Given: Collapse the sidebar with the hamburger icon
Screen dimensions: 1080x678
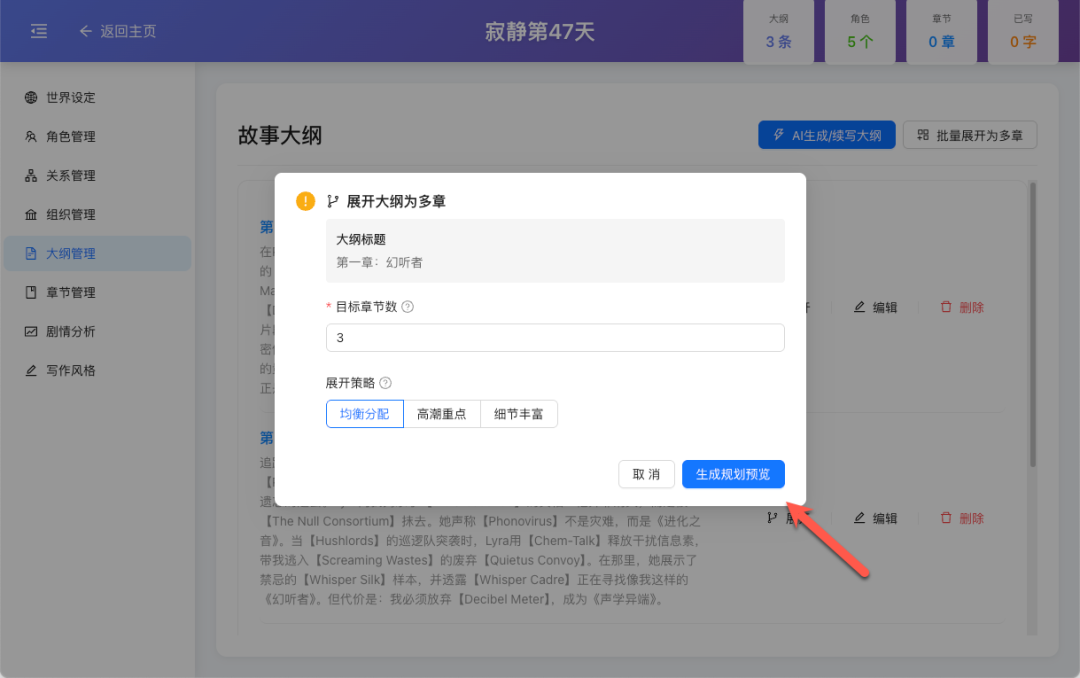Looking at the screenshot, I should tap(39, 31).
